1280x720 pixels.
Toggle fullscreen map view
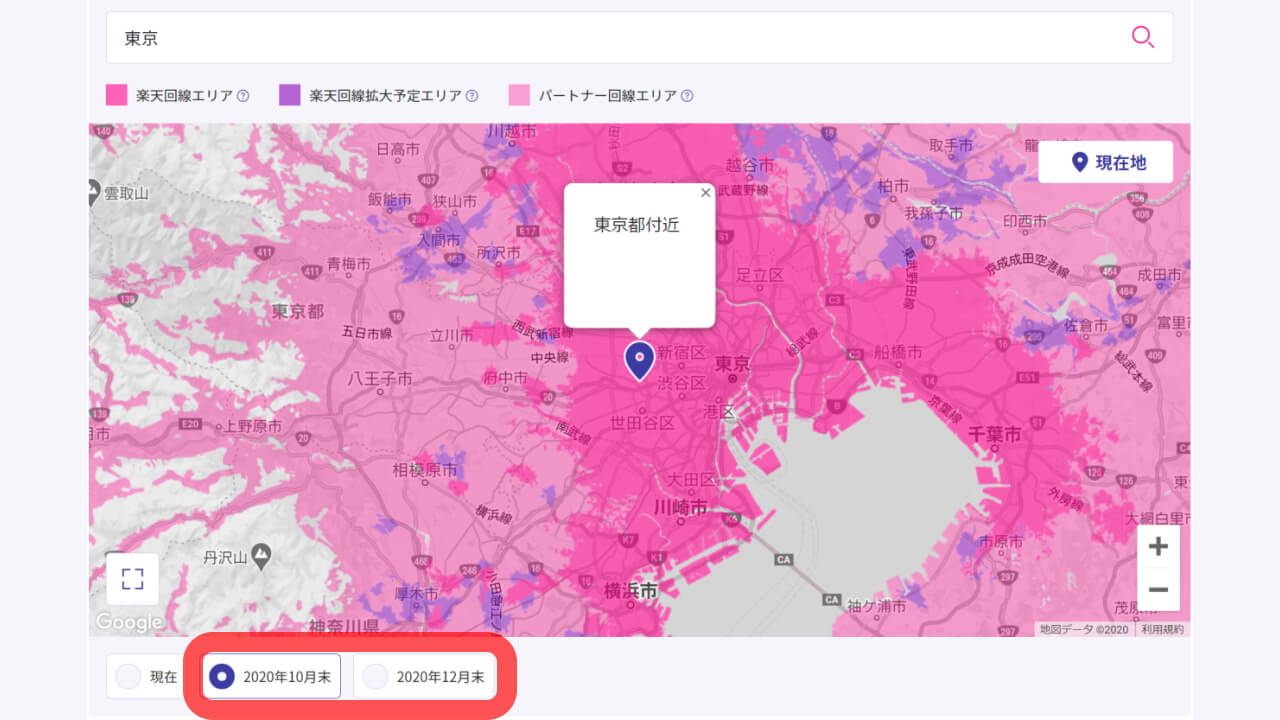[133, 579]
